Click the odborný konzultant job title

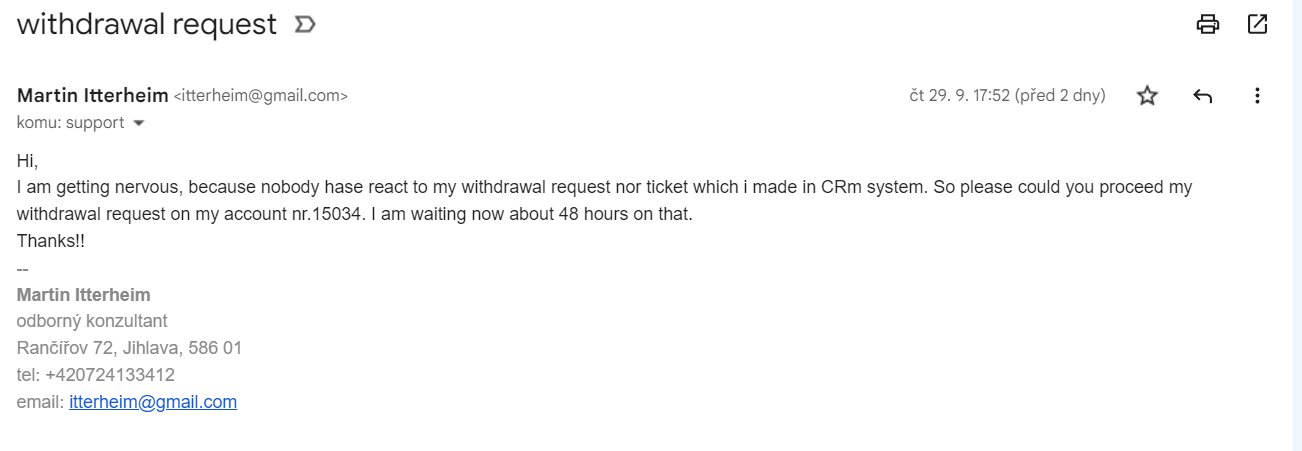point(92,322)
